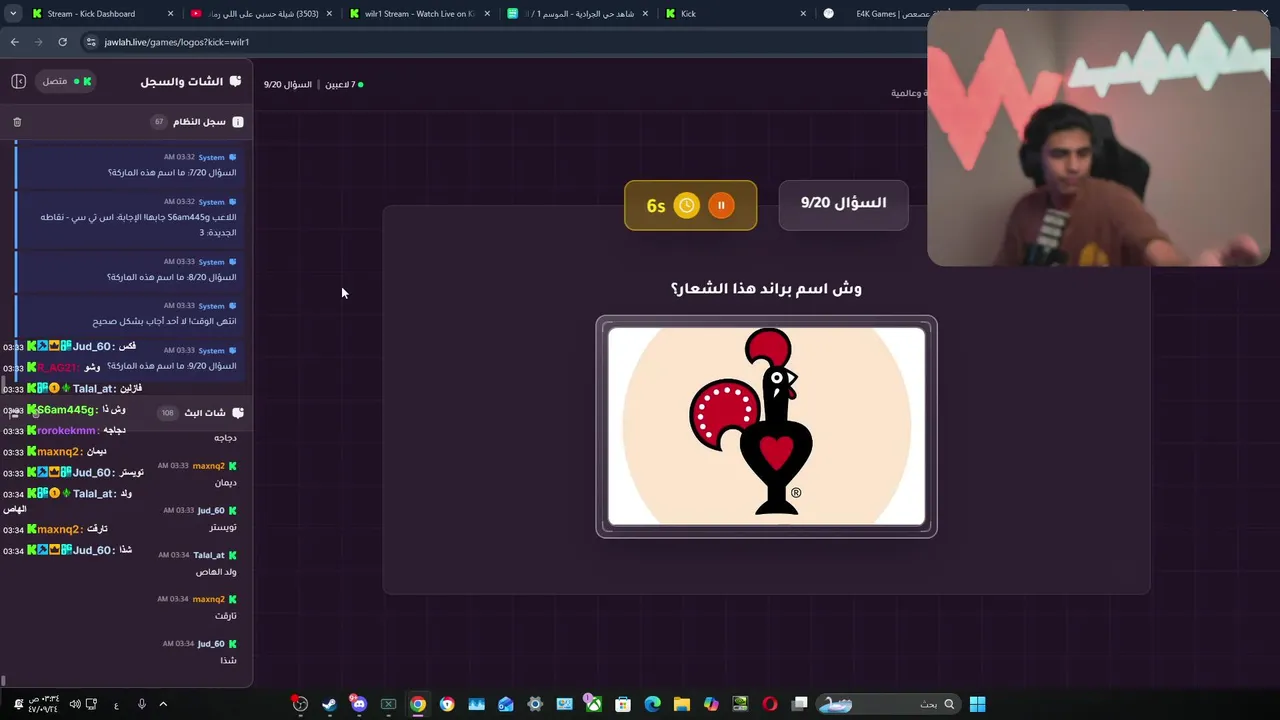Open the Windows Start menu
Image resolution: width=1280 pixels, height=720 pixels.
977,704
